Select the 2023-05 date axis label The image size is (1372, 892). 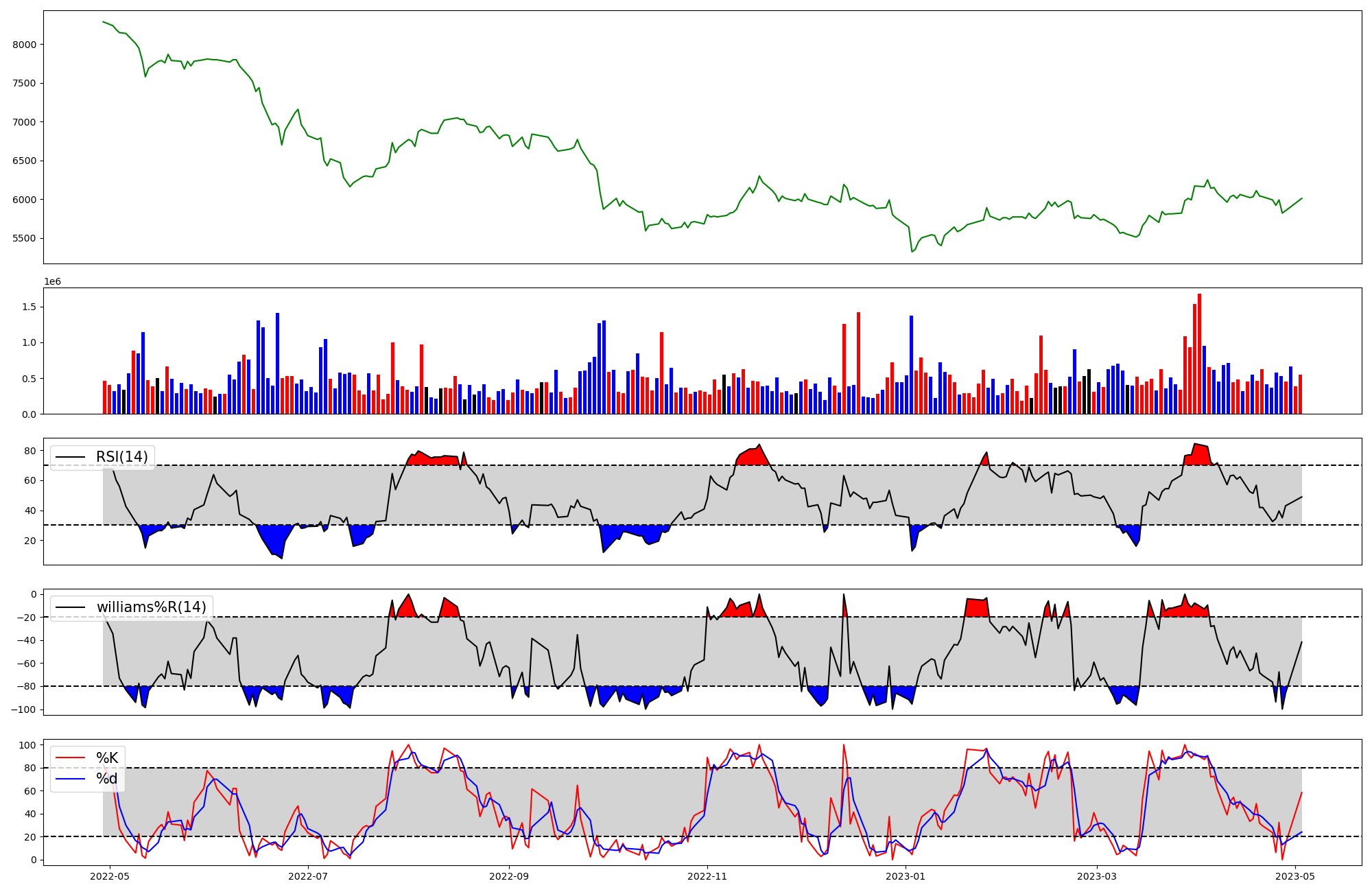pos(1295,876)
